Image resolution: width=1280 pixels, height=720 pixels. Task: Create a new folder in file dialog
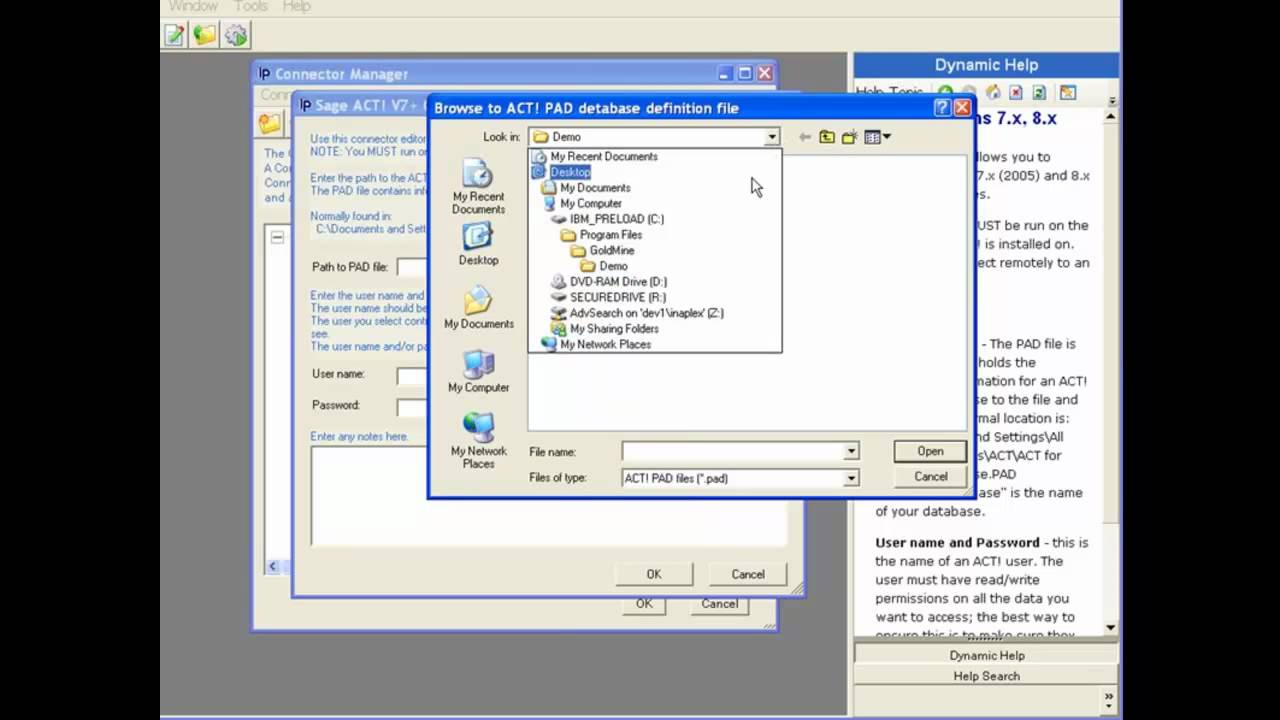point(849,137)
